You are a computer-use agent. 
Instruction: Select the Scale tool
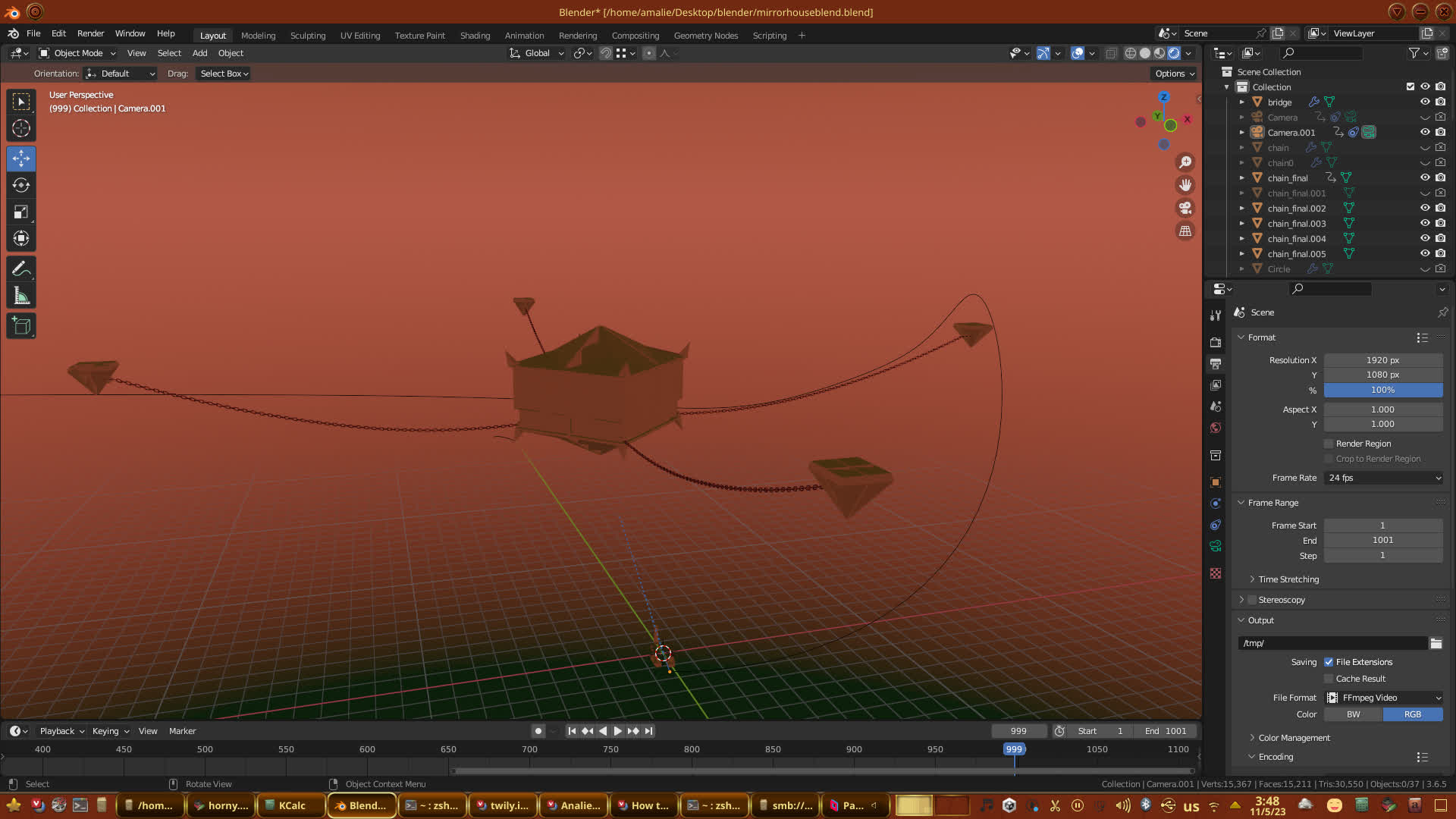[x=21, y=212]
